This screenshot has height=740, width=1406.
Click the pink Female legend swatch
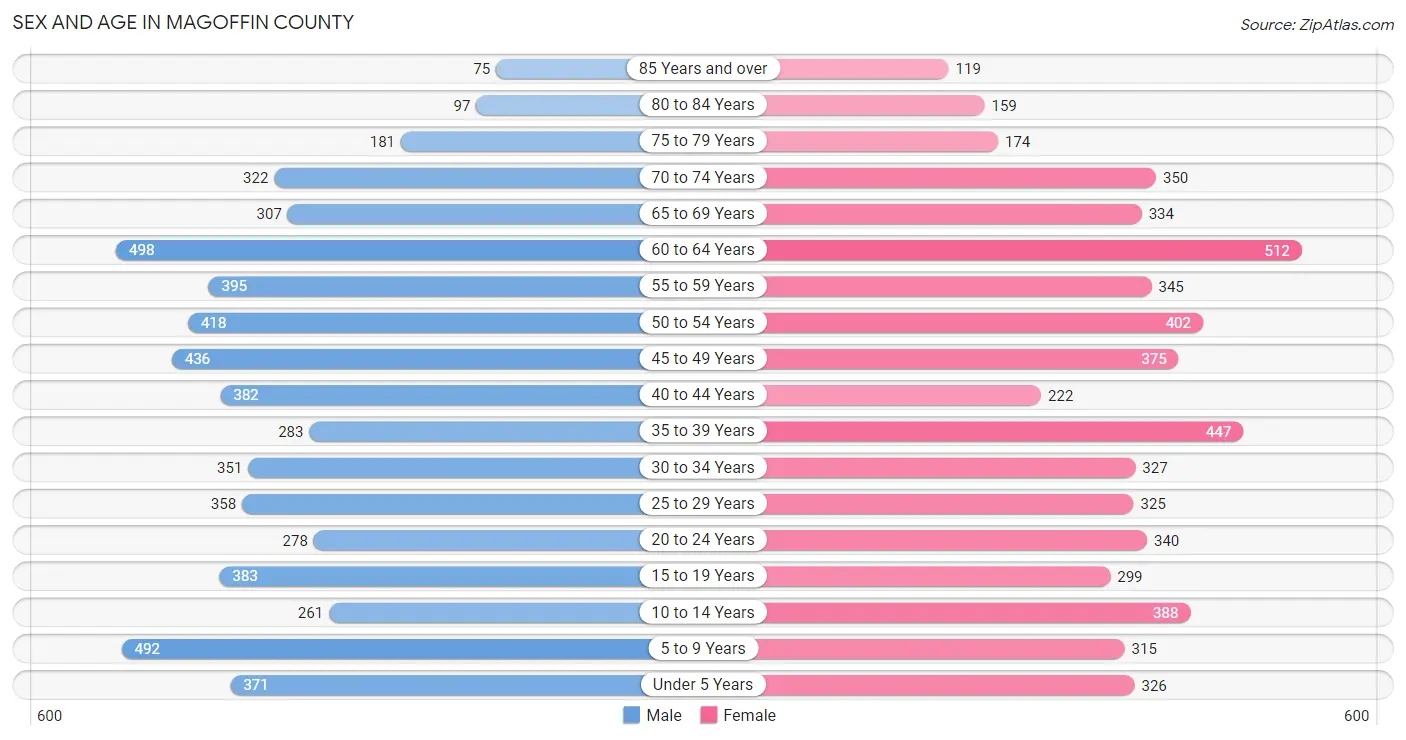[709, 715]
